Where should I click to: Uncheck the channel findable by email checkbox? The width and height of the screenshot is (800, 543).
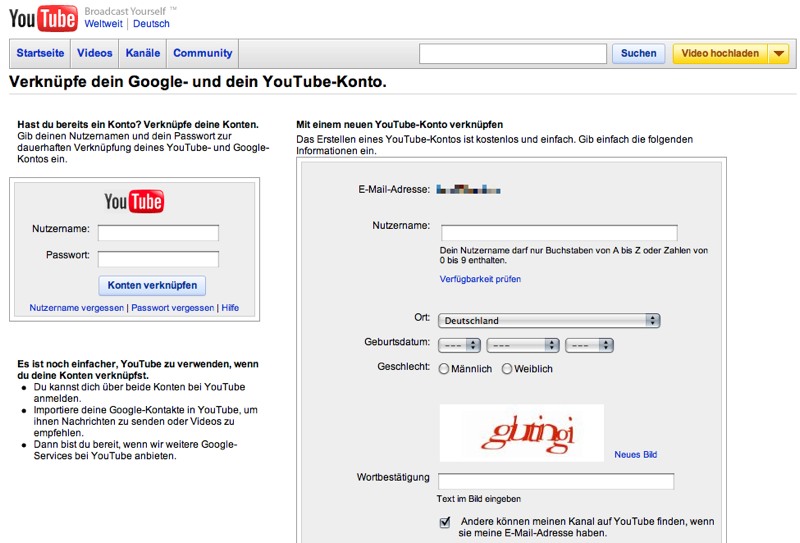pyautogui.click(x=445, y=522)
